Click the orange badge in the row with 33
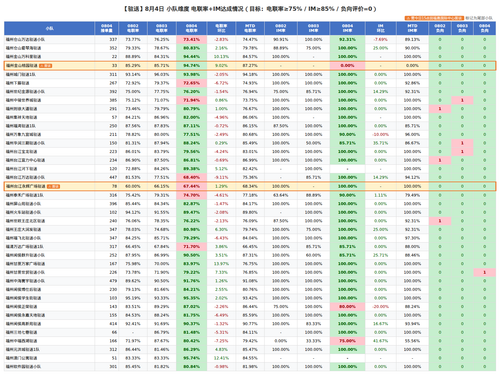500x382 pixels. [46, 66]
